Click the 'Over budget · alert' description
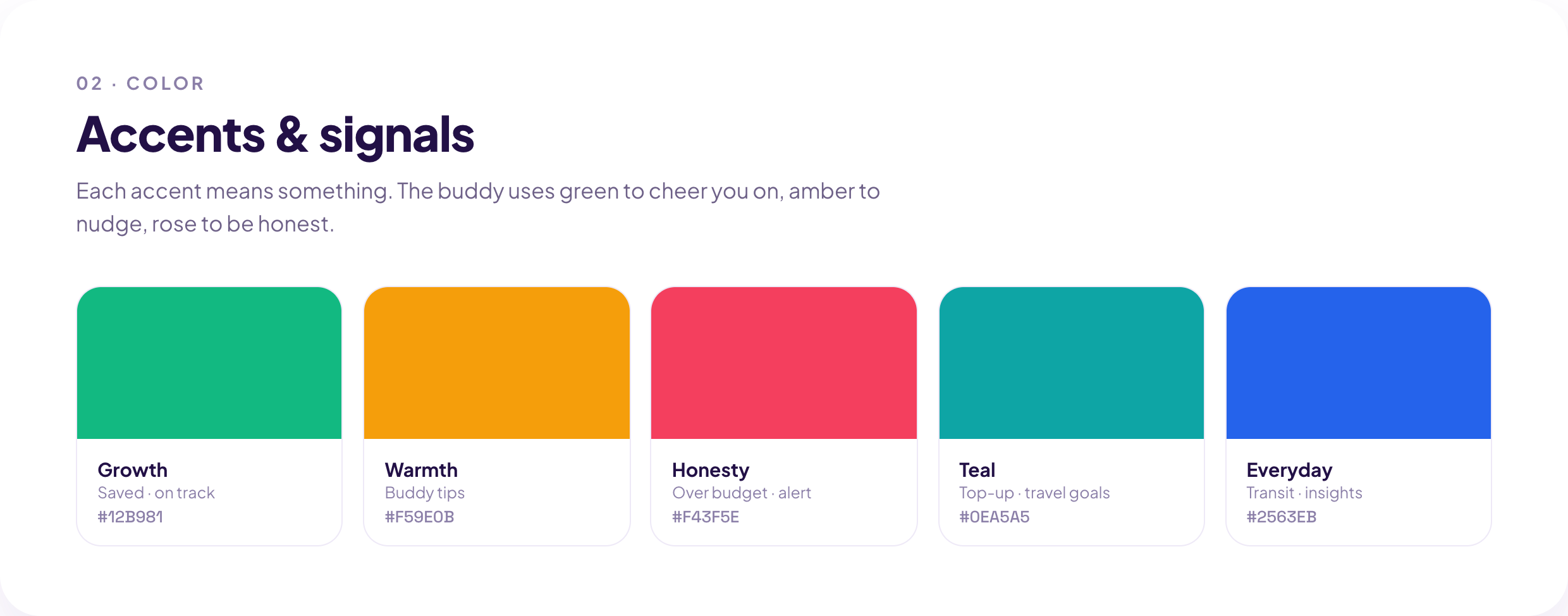 (x=742, y=493)
